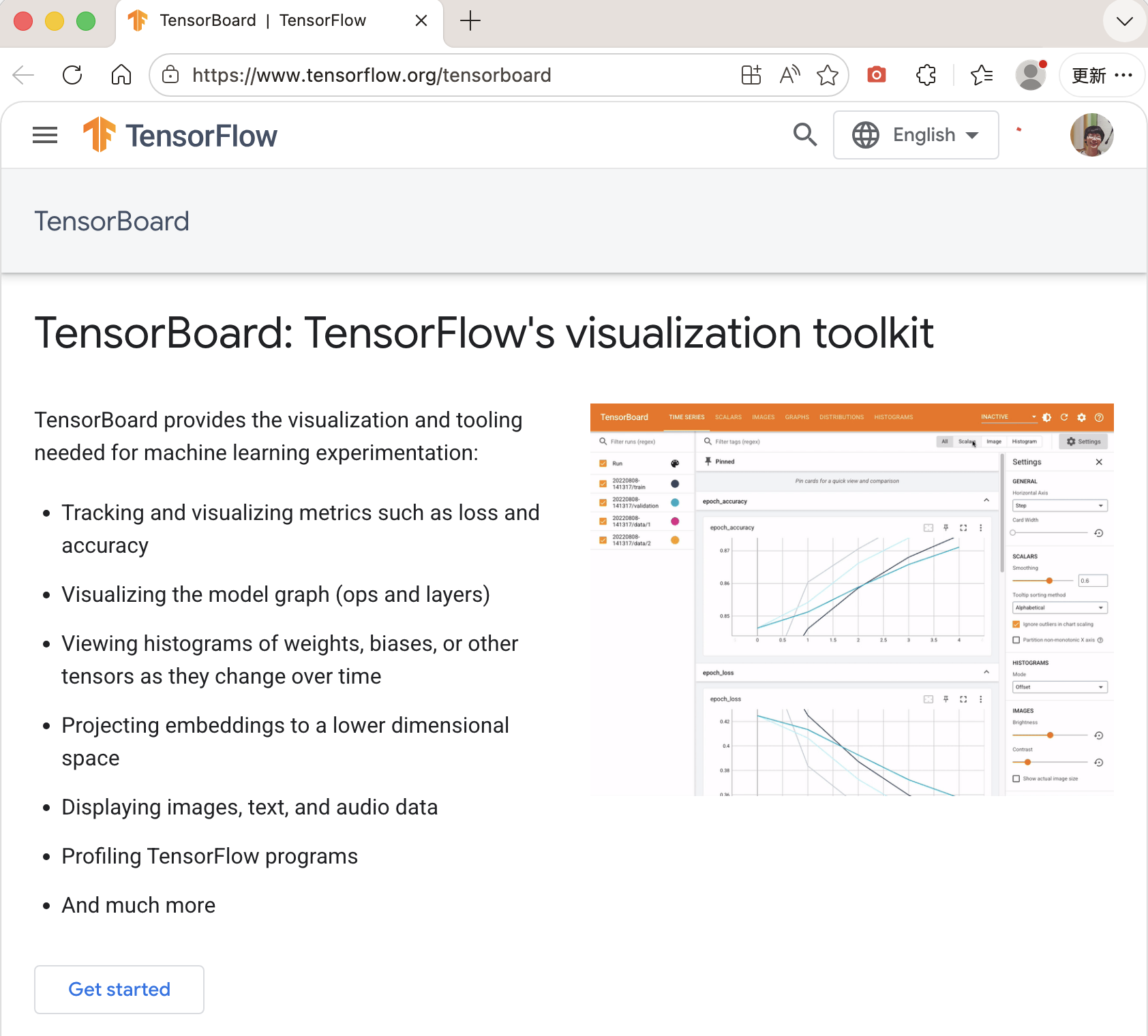
Task: Click the TensorBoard heading link in gray banner
Action: 112,222
